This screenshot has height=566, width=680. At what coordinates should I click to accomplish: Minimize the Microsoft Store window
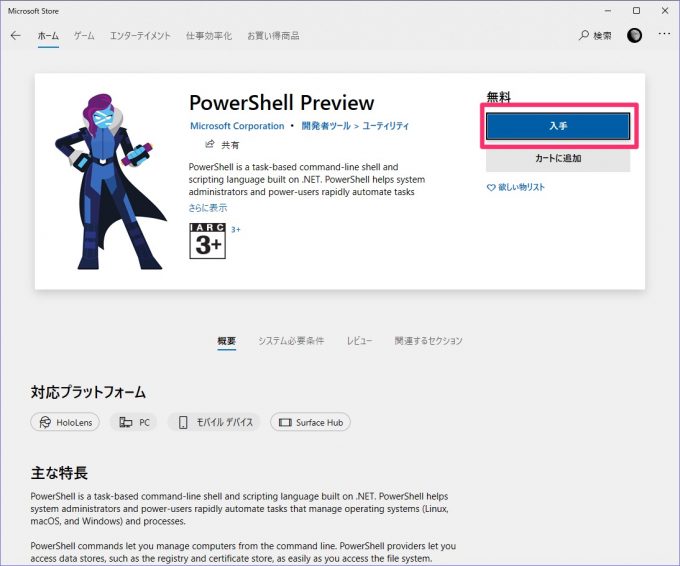click(x=608, y=11)
